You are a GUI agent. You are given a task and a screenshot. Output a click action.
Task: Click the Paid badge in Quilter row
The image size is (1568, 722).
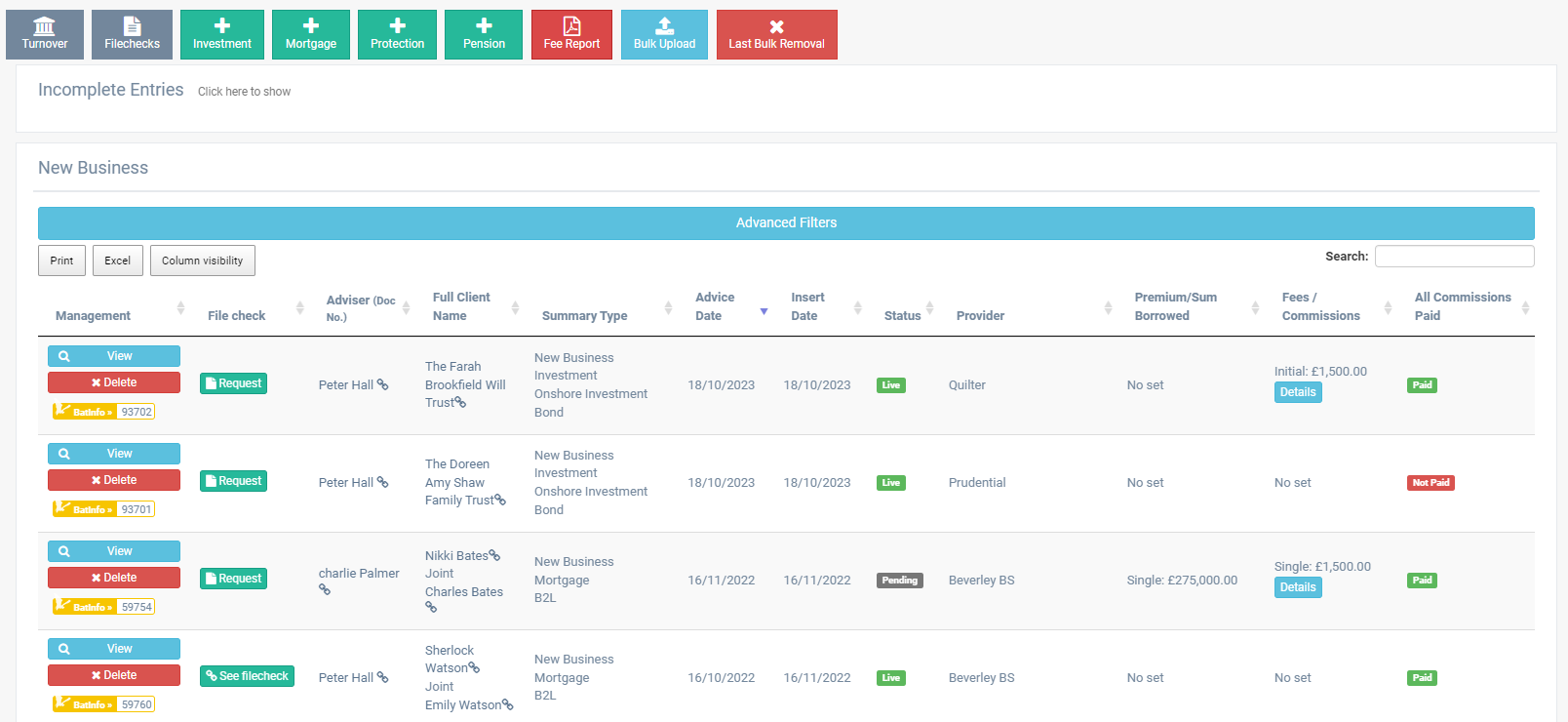point(1423,385)
